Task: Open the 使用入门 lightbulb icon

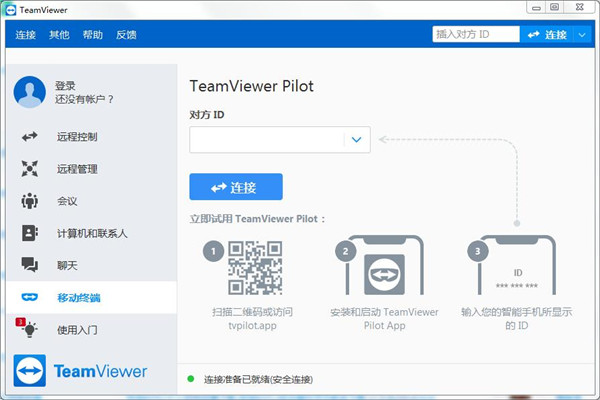Action: tap(30, 329)
